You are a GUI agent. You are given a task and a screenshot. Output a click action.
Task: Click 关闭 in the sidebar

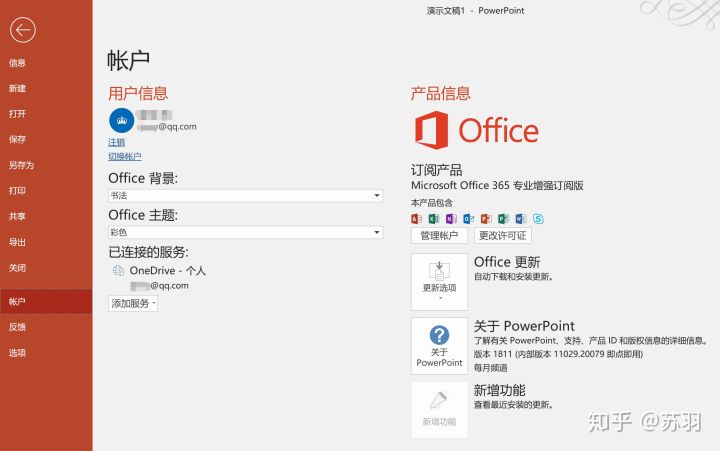coord(17,268)
